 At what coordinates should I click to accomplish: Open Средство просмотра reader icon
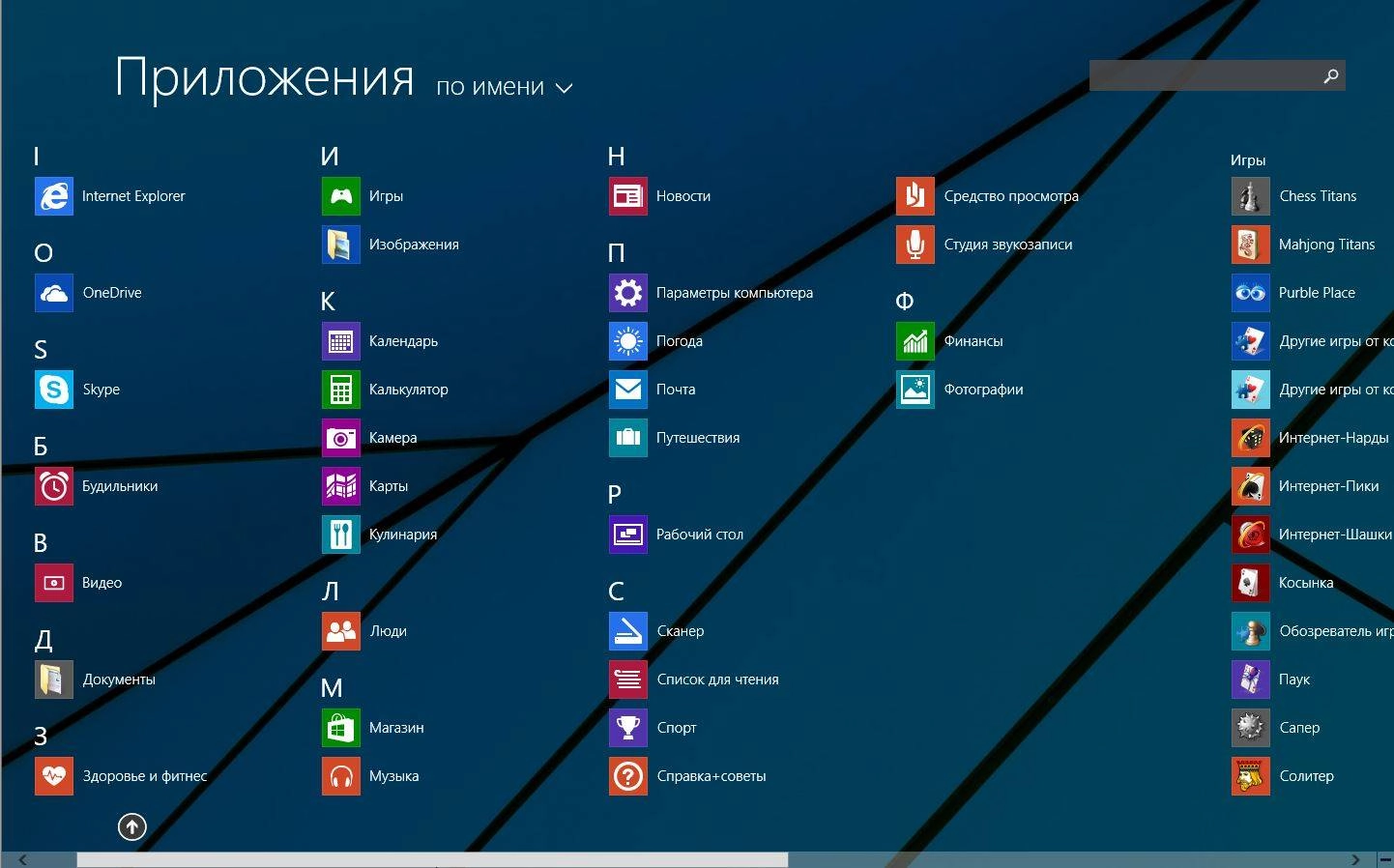(915, 196)
